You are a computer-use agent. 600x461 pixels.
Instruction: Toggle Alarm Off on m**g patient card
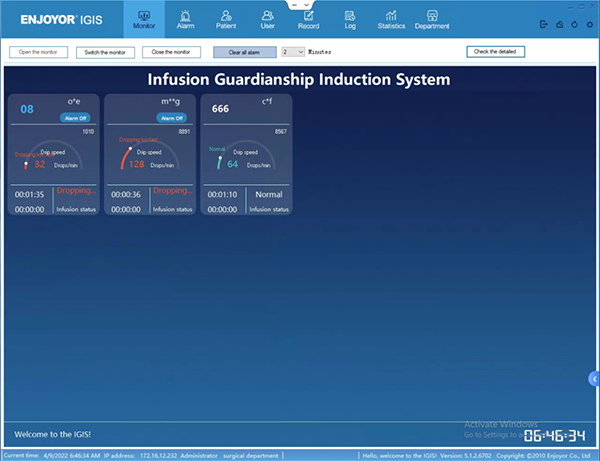point(172,118)
